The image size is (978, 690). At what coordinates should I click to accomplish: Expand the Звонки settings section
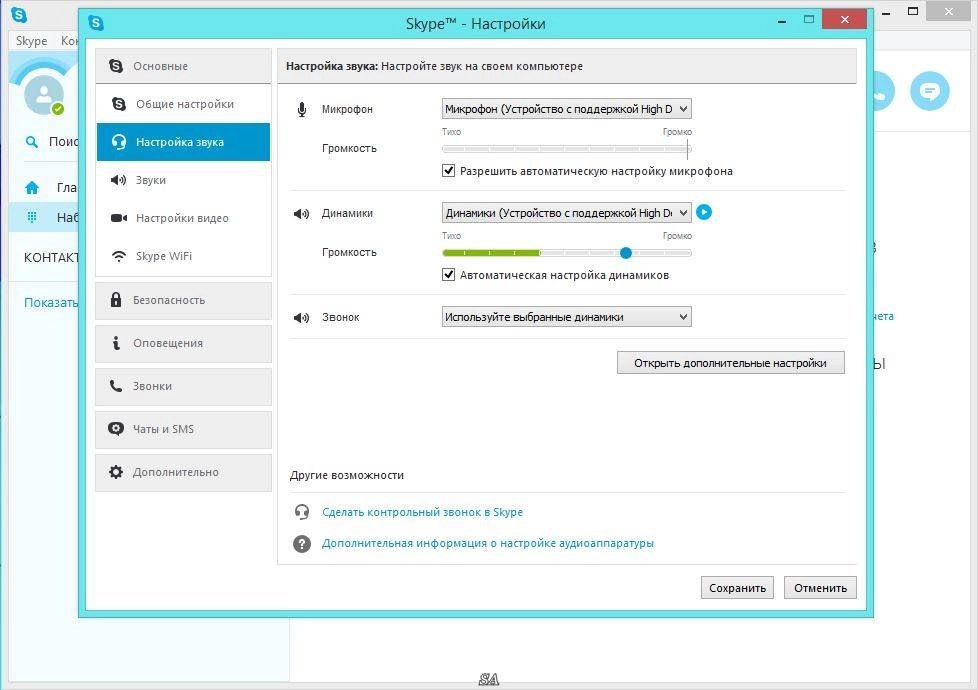(183, 386)
